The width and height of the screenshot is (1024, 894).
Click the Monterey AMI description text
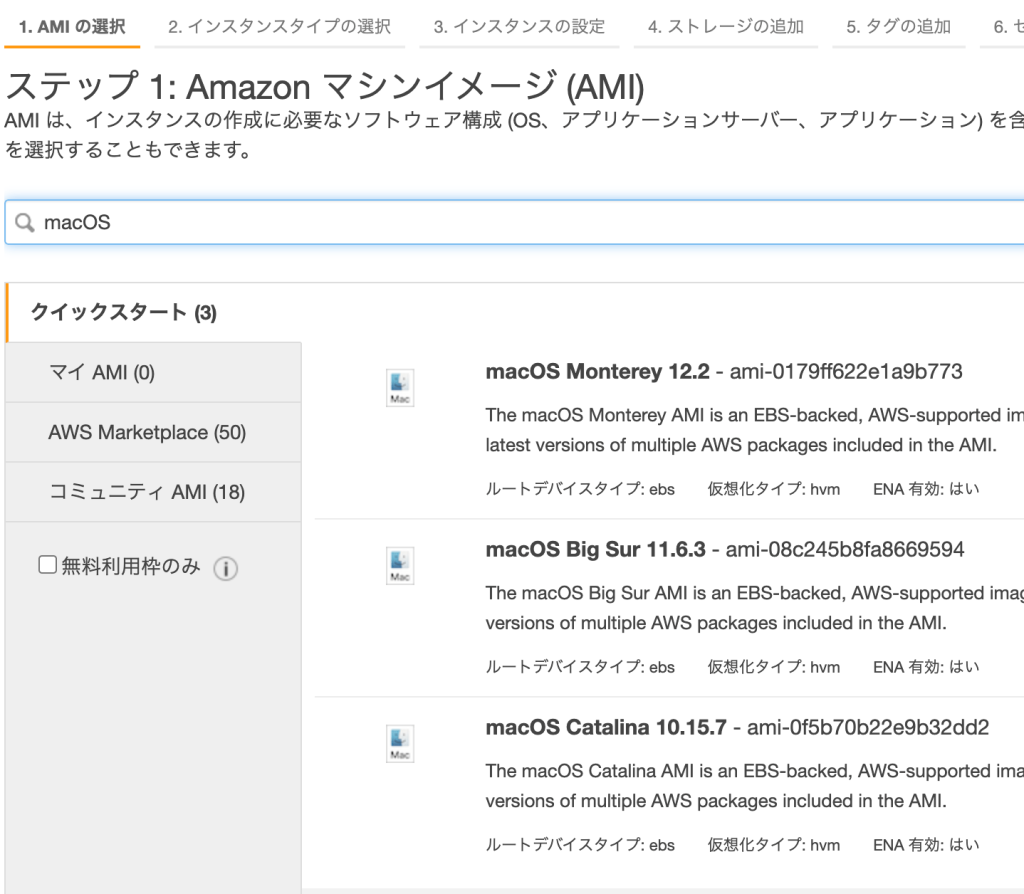(x=754, y=430)
